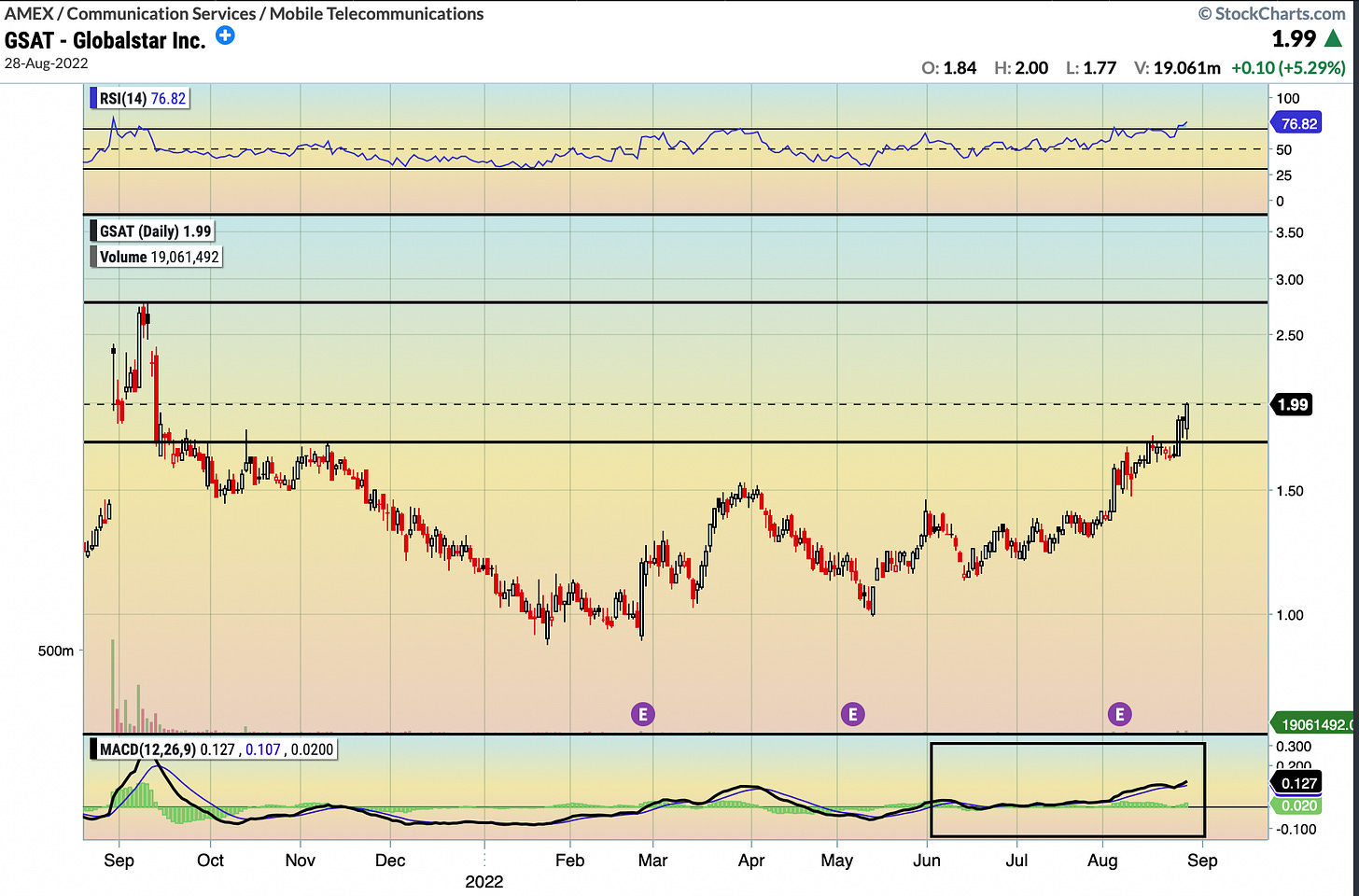
Task: Click the 28-Aug-2022 date text
Action: pos(47,63)
